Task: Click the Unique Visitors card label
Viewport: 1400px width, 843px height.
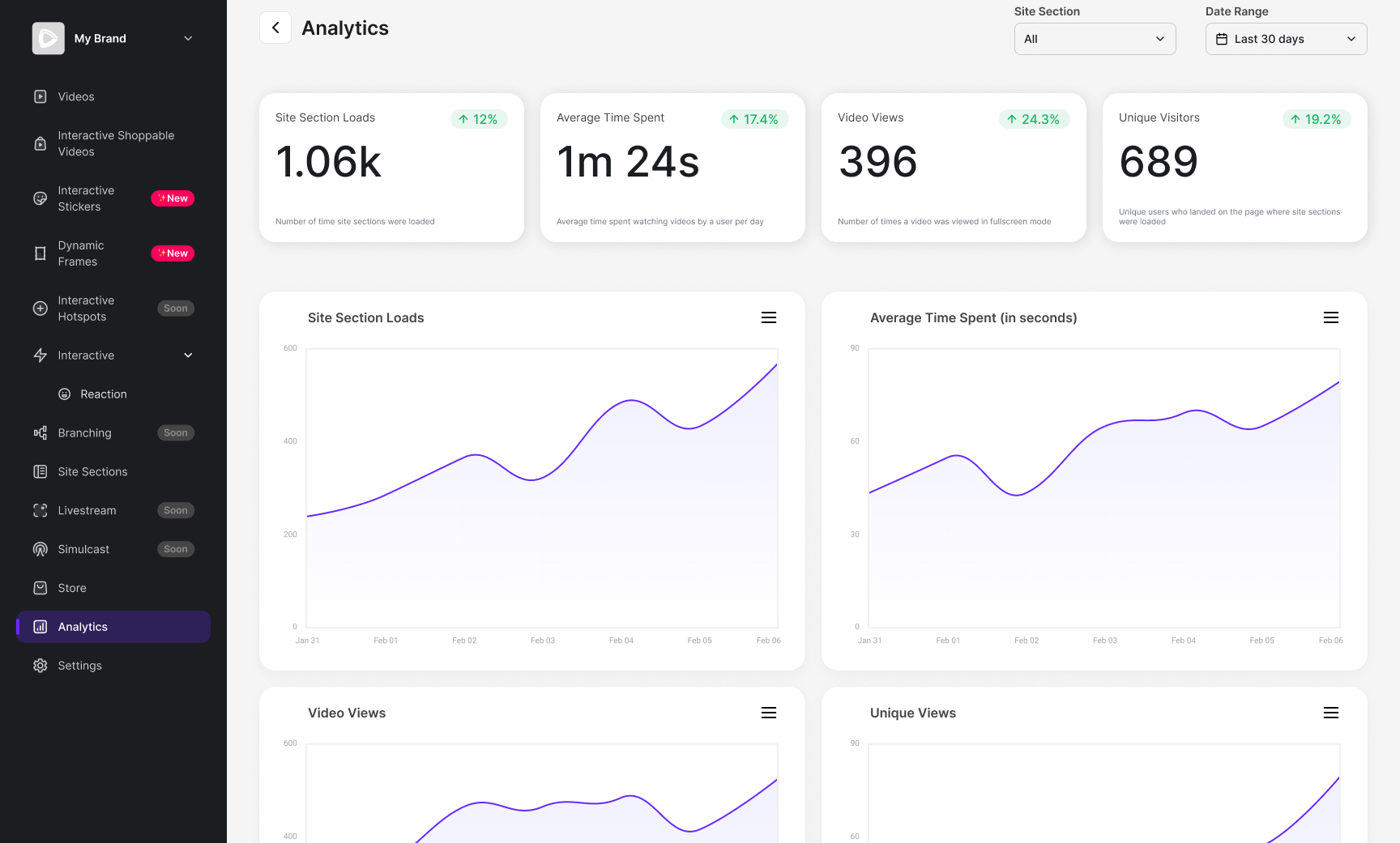Action: (1159, 117)
